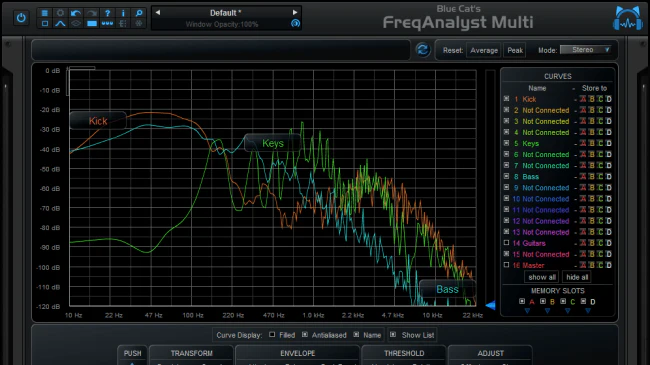650x365 pixels.
Task: Click the blue threshold arrow marker
Action: click(490, 306)
